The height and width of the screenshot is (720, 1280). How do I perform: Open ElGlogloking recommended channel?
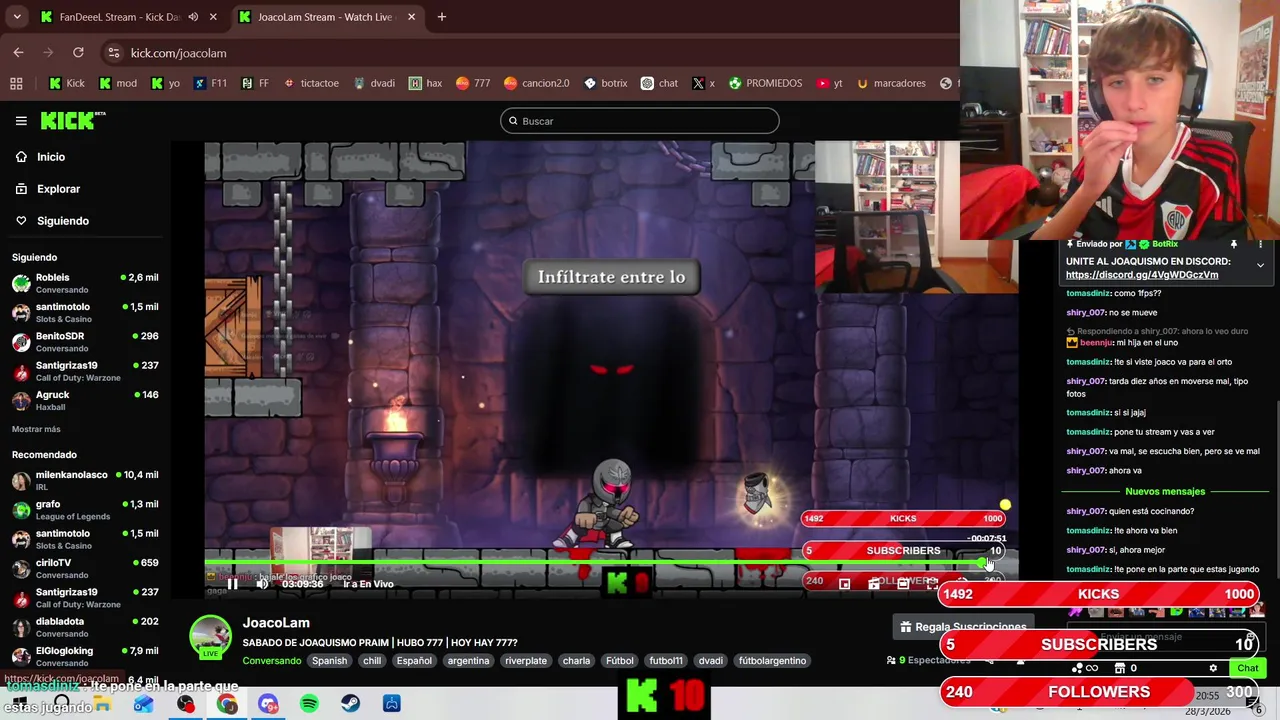click(85, 656)
